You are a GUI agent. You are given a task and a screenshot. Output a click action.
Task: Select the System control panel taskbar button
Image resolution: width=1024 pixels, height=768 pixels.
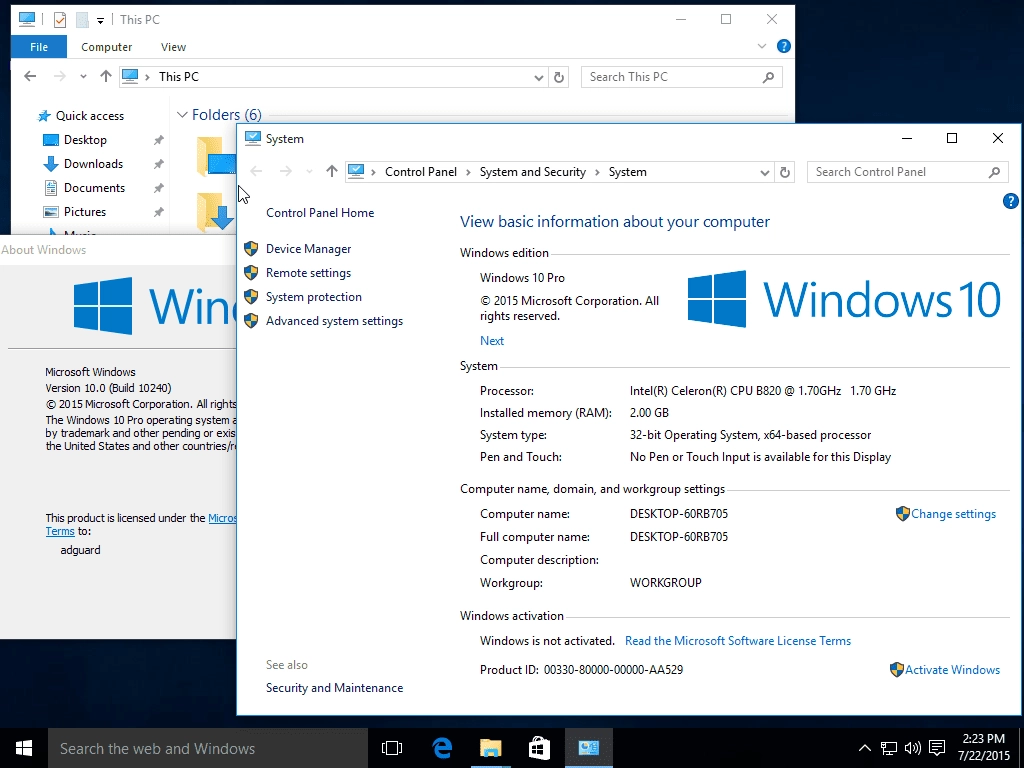tap(588, 748)
